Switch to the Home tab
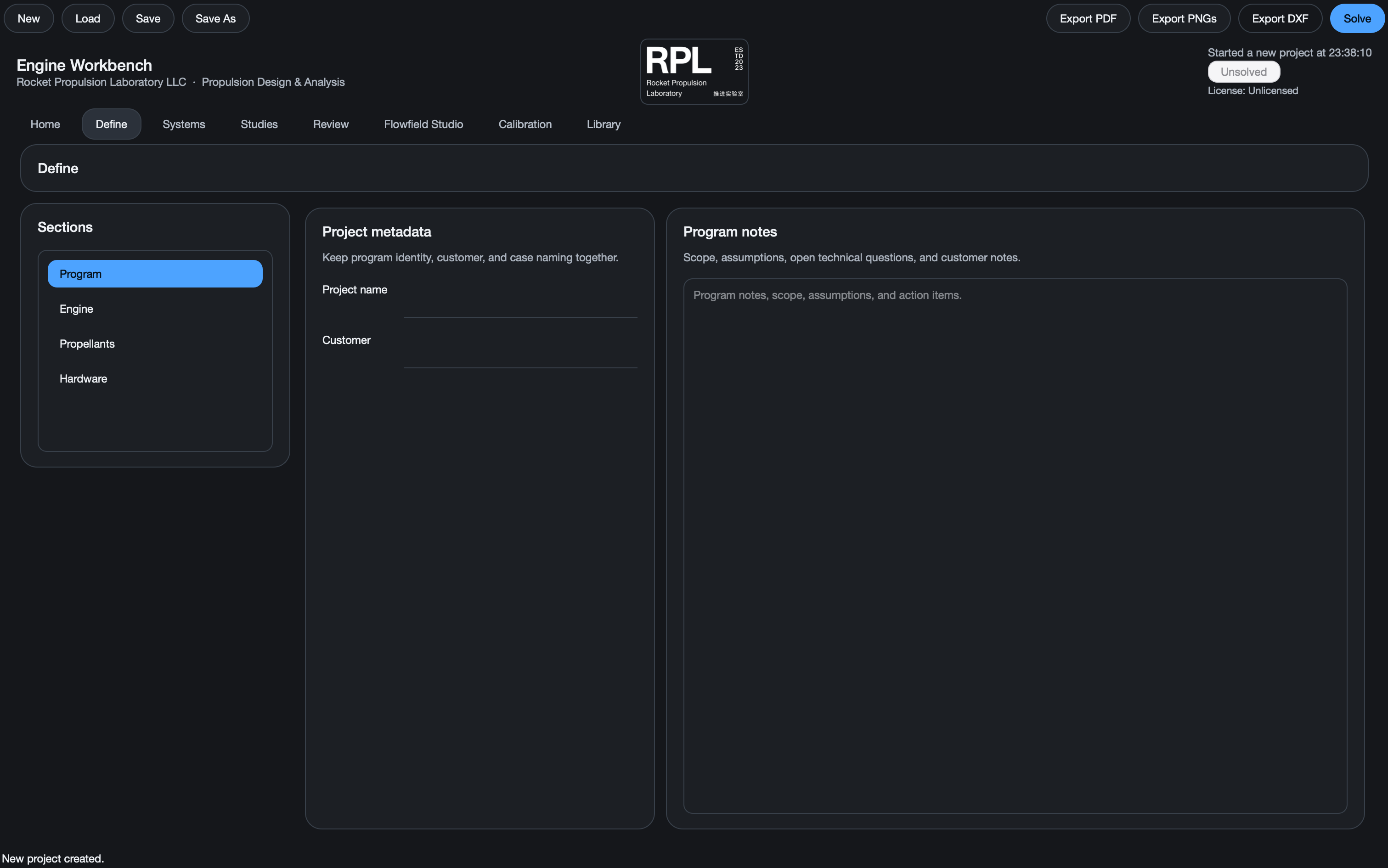 (45, 124)
